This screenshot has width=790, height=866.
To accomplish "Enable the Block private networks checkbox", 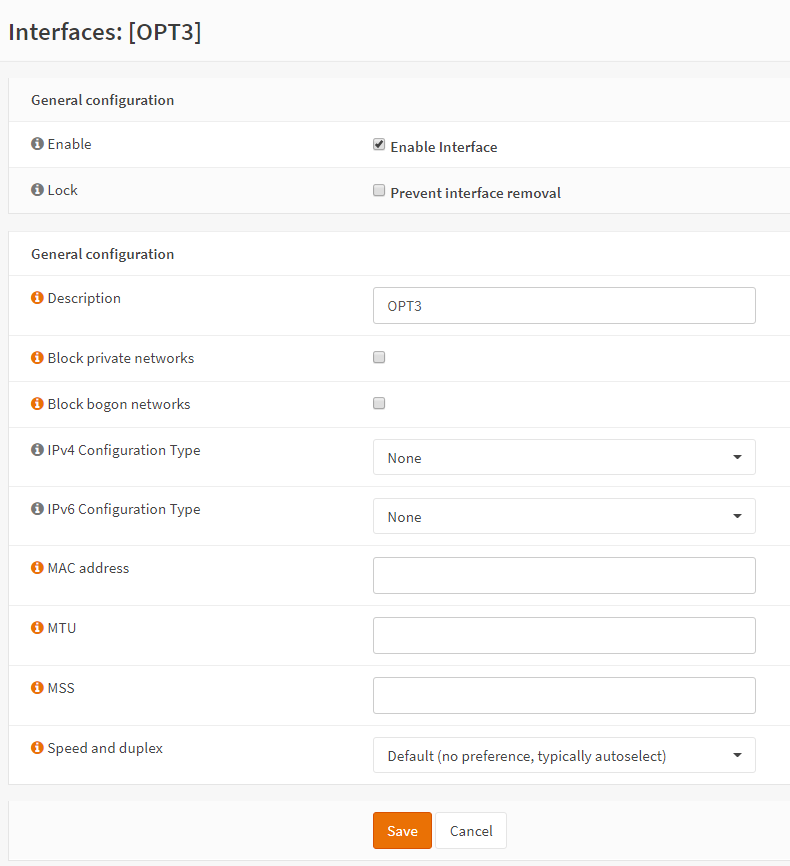I will pos(379,357).
